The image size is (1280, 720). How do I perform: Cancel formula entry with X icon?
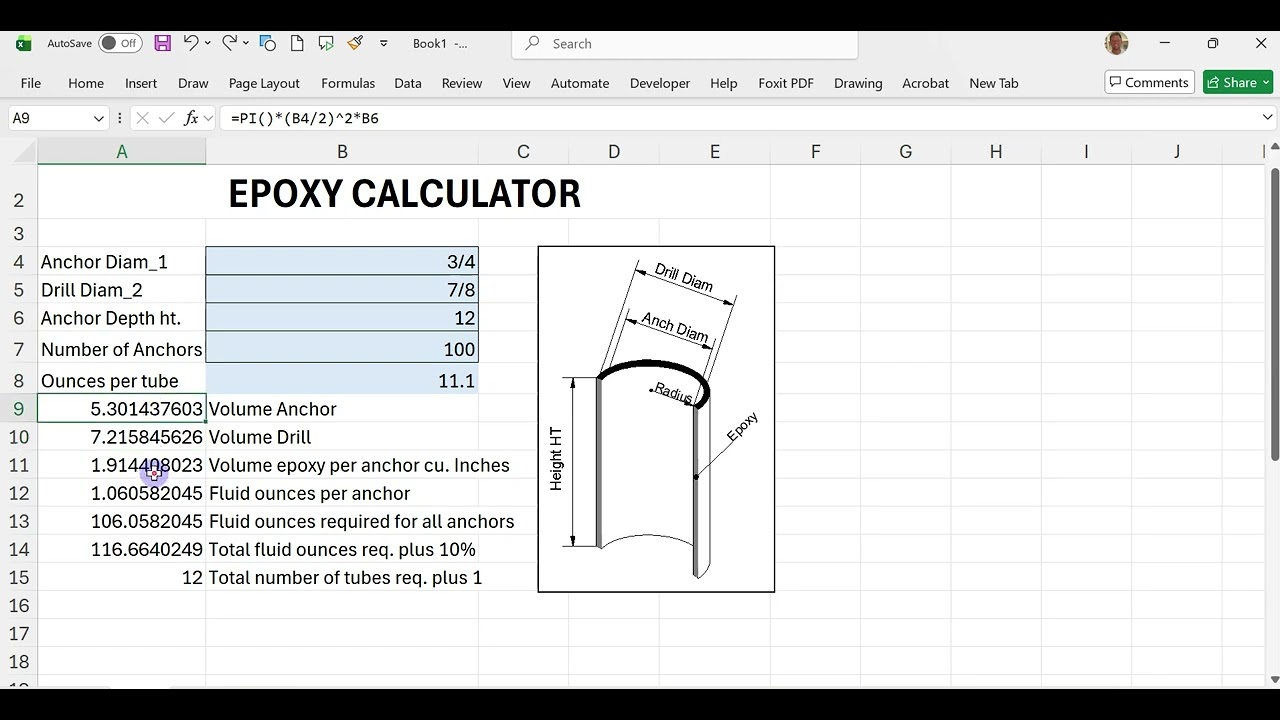click(x=142, y=118)
